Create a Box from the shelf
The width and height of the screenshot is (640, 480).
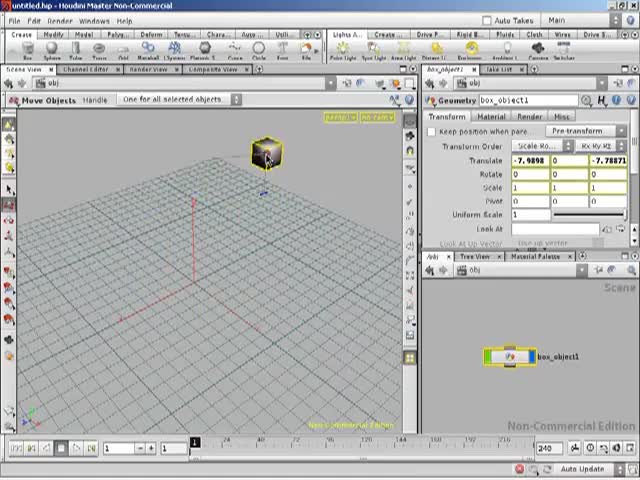point(27,51)
